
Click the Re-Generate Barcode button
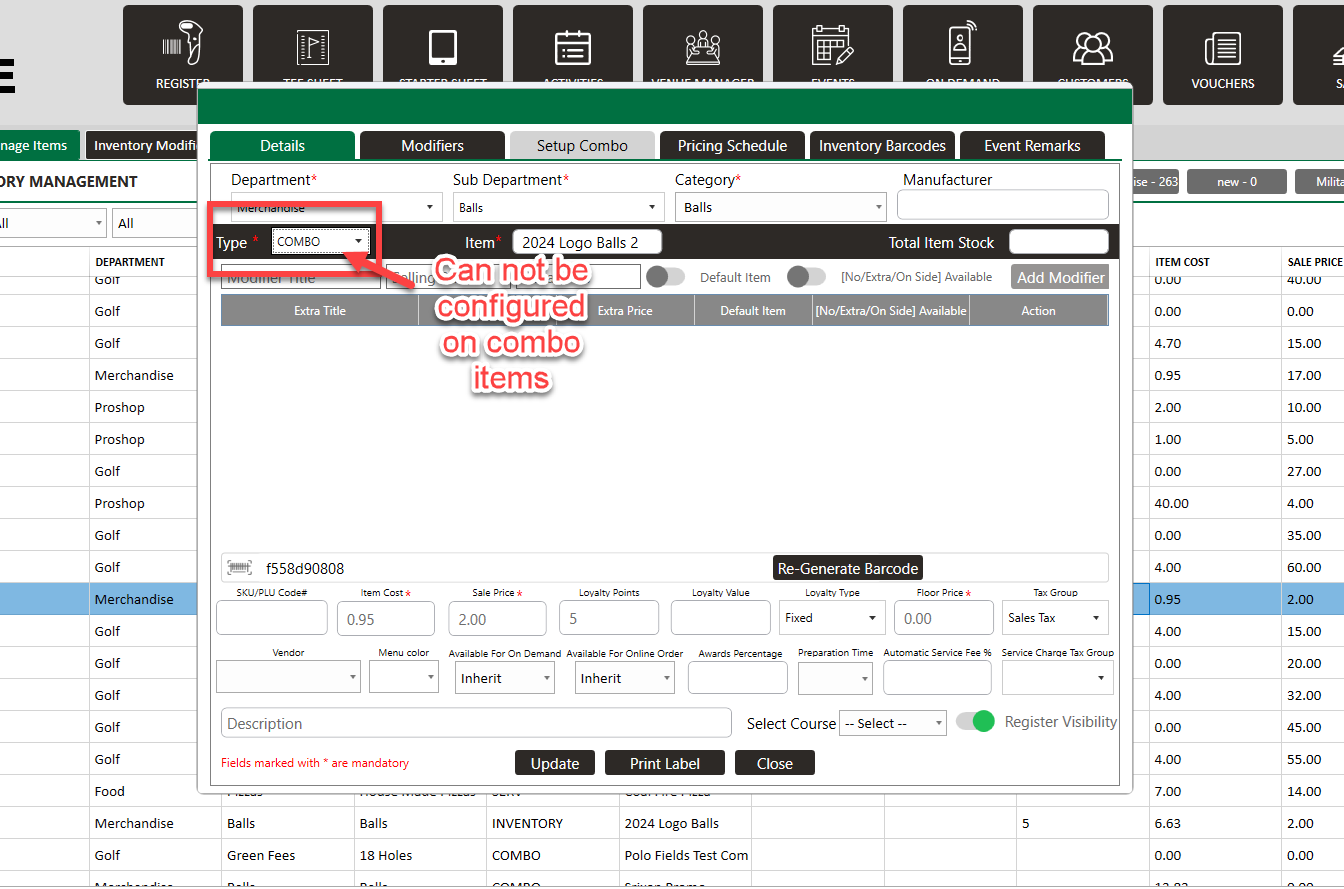[848, 568]
